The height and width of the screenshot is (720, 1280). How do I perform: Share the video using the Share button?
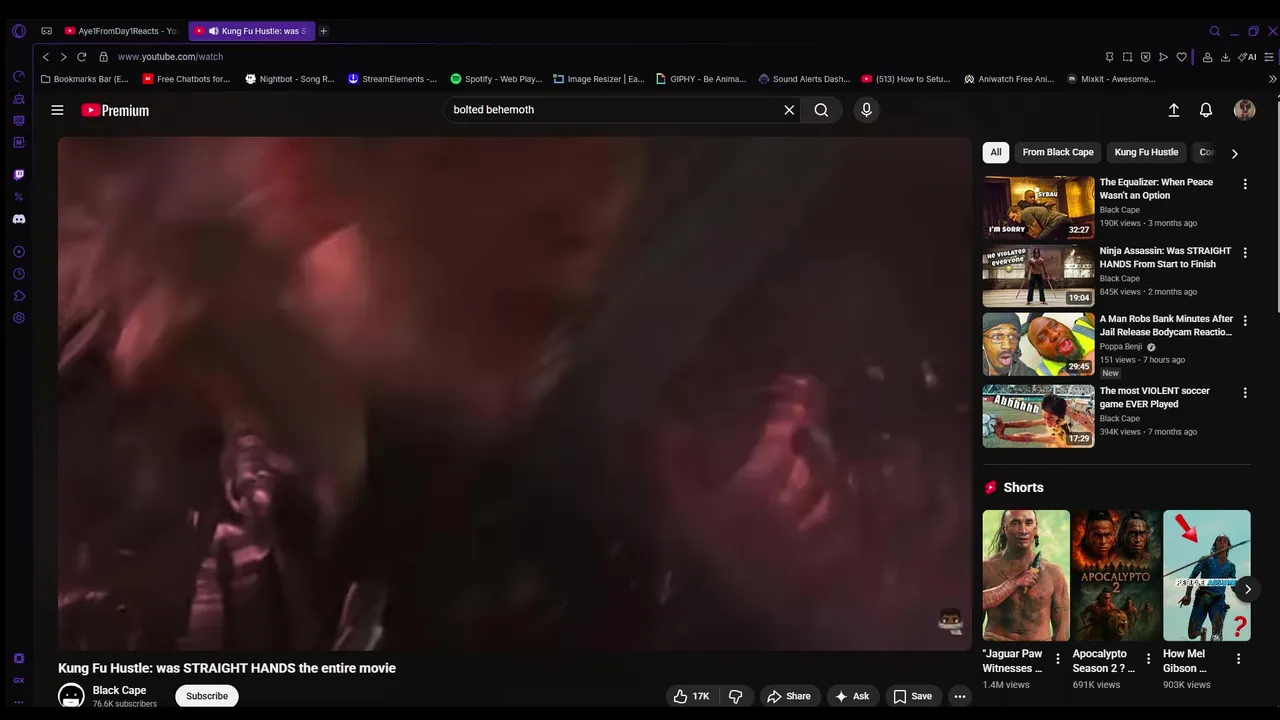[788, 696]
